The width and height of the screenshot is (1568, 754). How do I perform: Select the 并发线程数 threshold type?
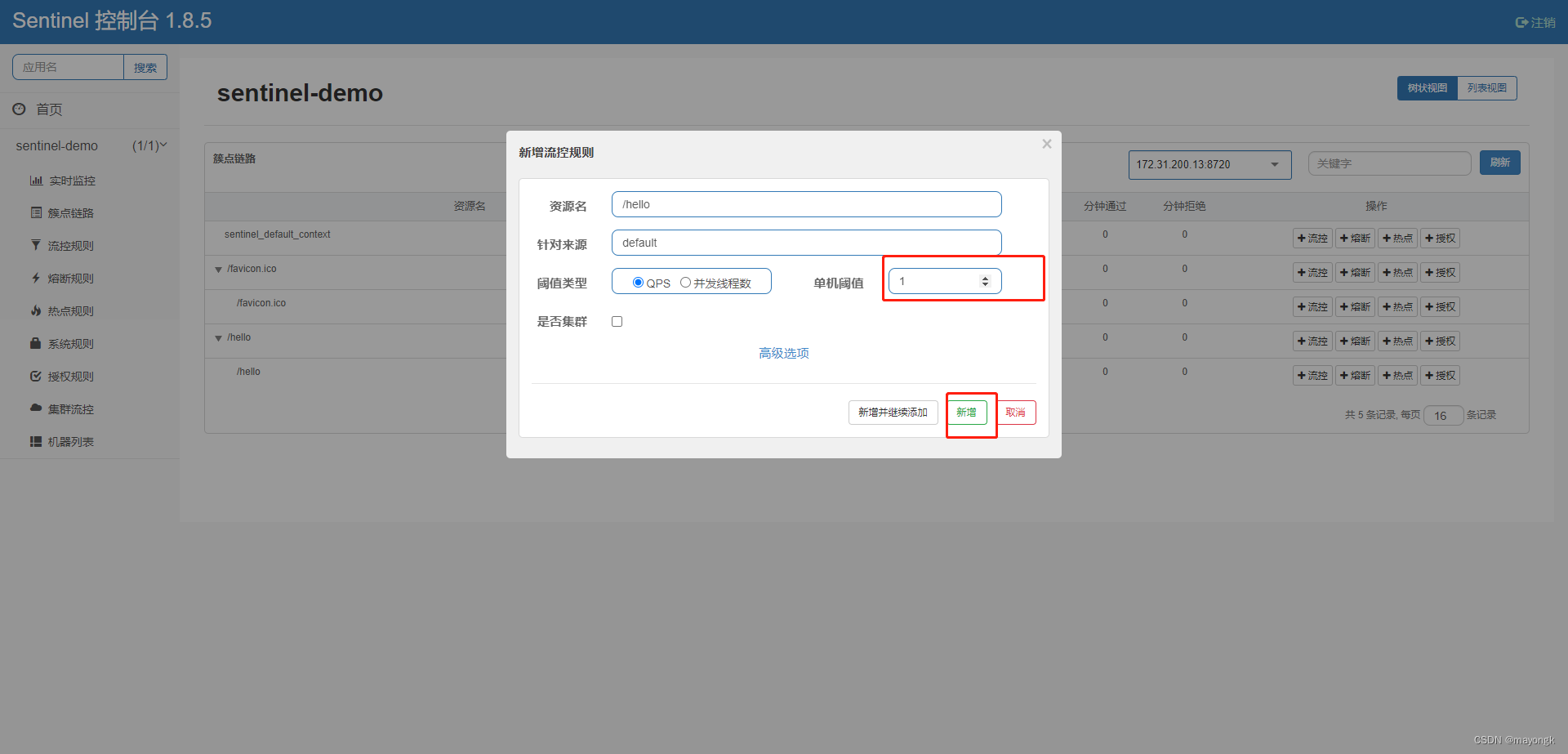[x=686, y=282]
